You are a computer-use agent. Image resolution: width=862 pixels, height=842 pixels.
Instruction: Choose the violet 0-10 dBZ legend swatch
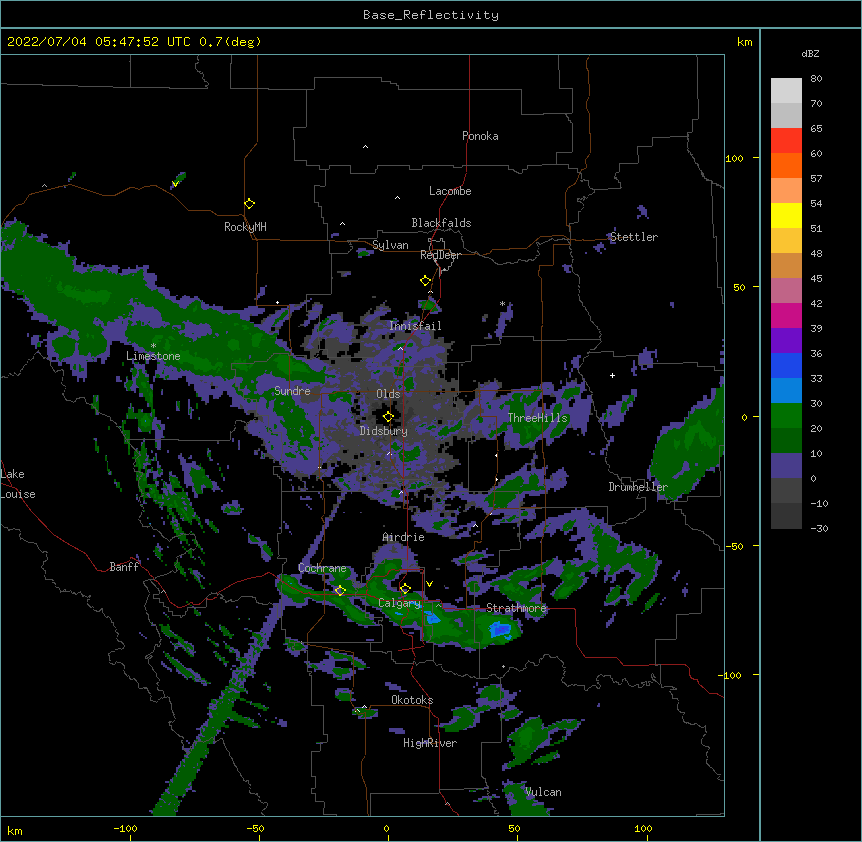(786, 466)
